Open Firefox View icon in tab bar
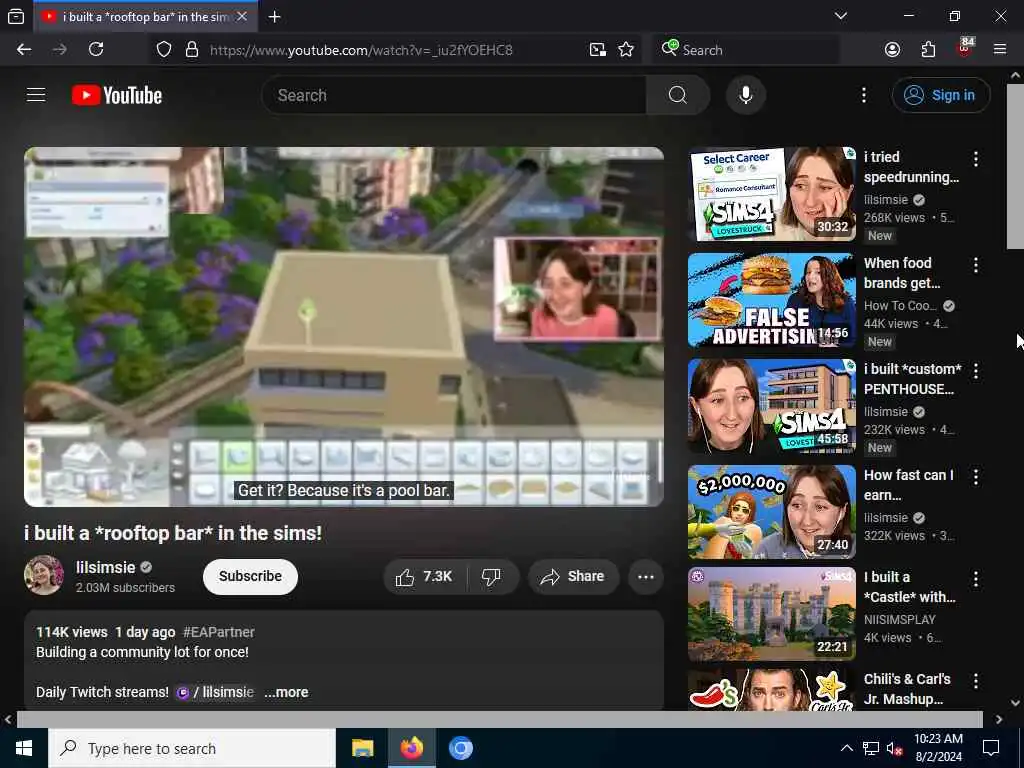1024x768 pixels. coord(16,17)
